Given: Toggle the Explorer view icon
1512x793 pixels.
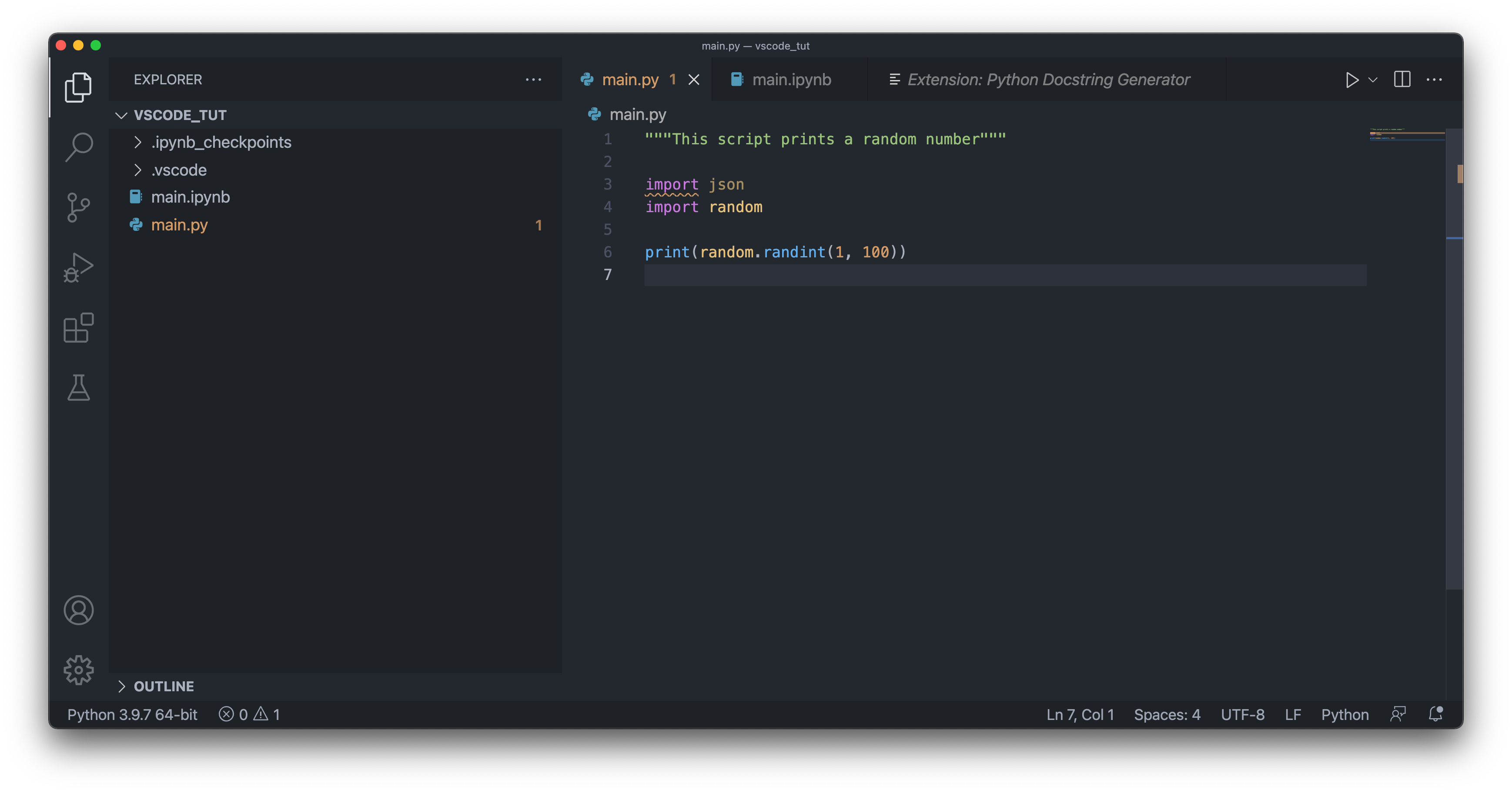Looking at the screenshot, I should 79,87.
